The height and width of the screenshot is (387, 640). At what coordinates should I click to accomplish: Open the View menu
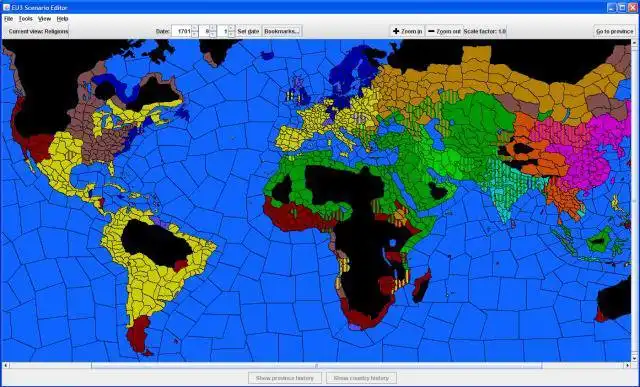point(44,19)
